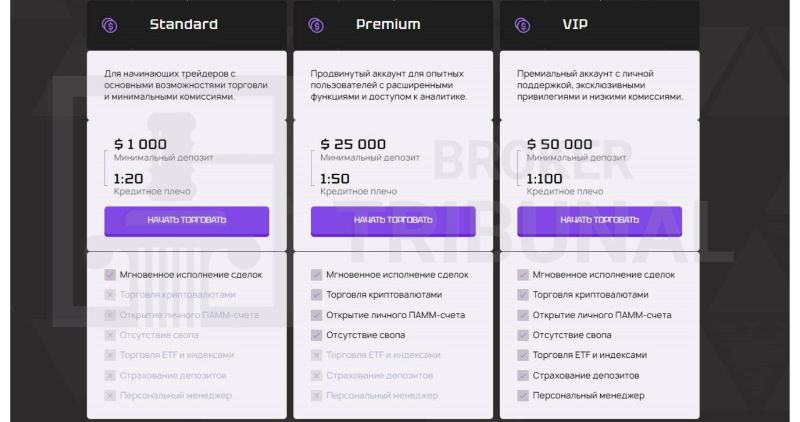Click the 1:100 leverage value in VIP

pyautogui.click(x=544, y=179)
